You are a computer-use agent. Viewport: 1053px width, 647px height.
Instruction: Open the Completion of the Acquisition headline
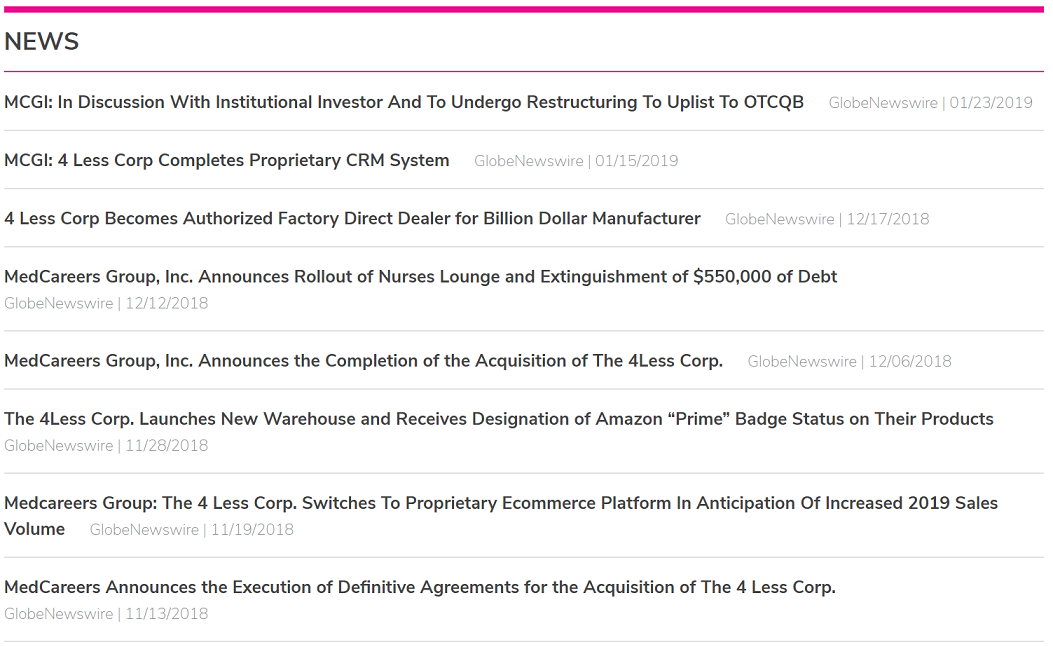363,361
